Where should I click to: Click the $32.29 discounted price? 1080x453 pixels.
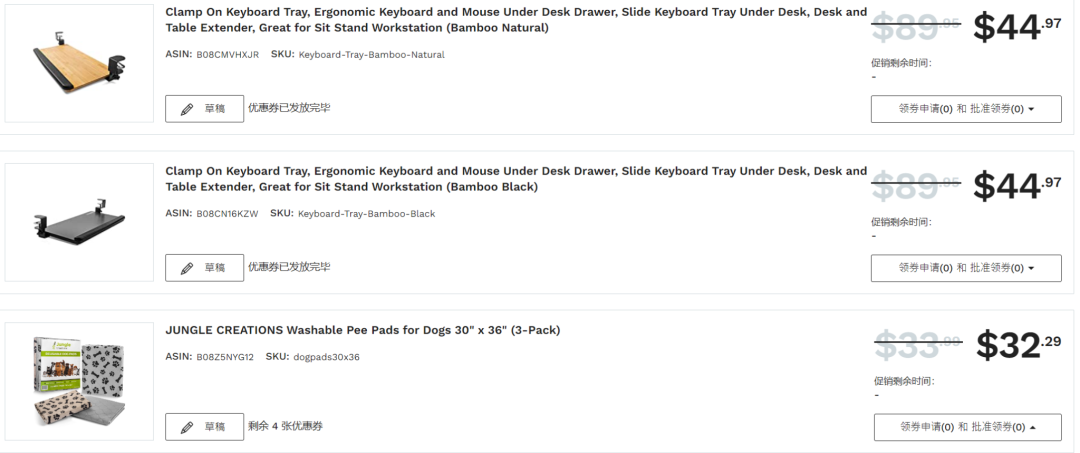[1017, 345]
